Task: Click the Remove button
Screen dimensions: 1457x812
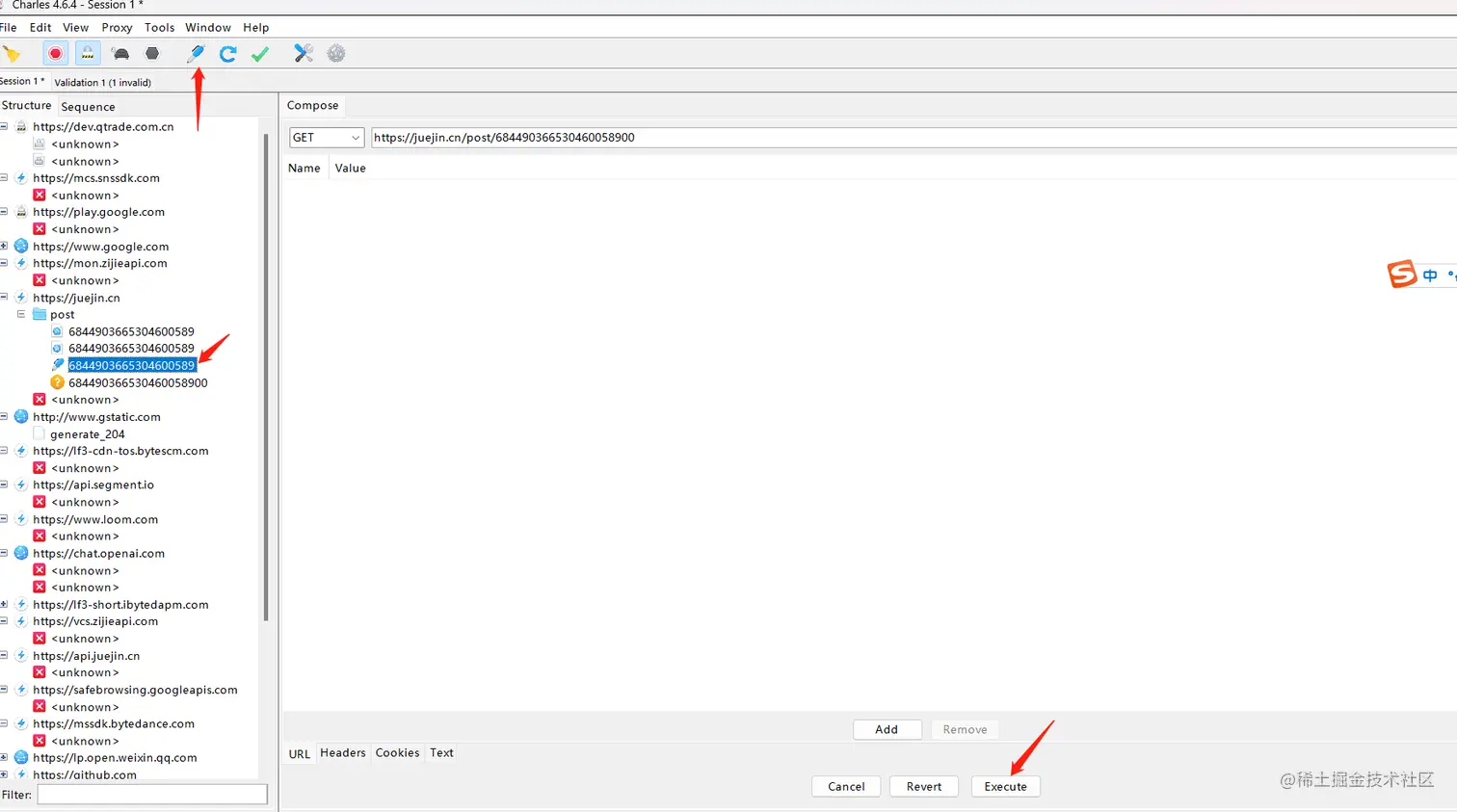Action: [965, 730]
